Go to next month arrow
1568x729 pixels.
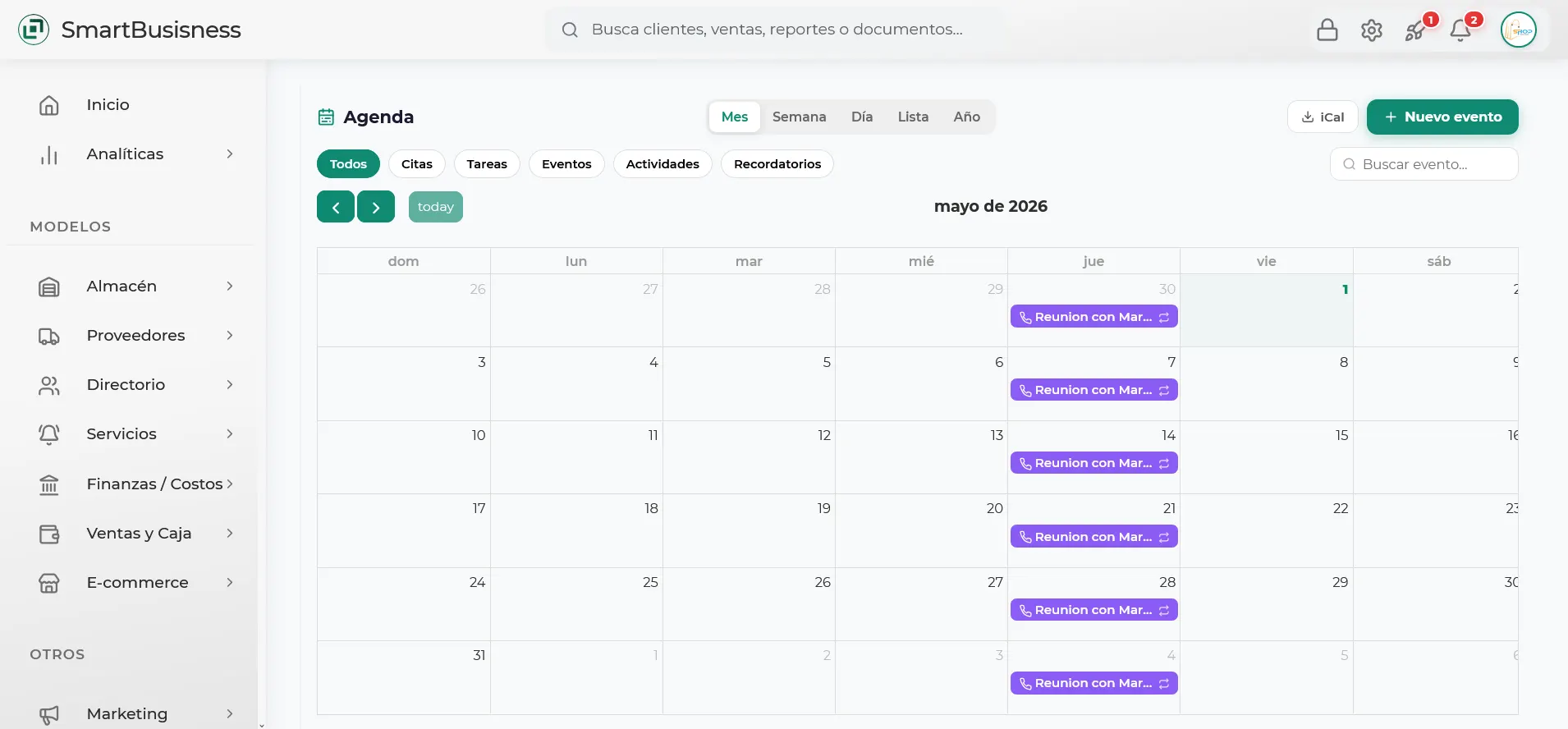(x=376, y=207)
